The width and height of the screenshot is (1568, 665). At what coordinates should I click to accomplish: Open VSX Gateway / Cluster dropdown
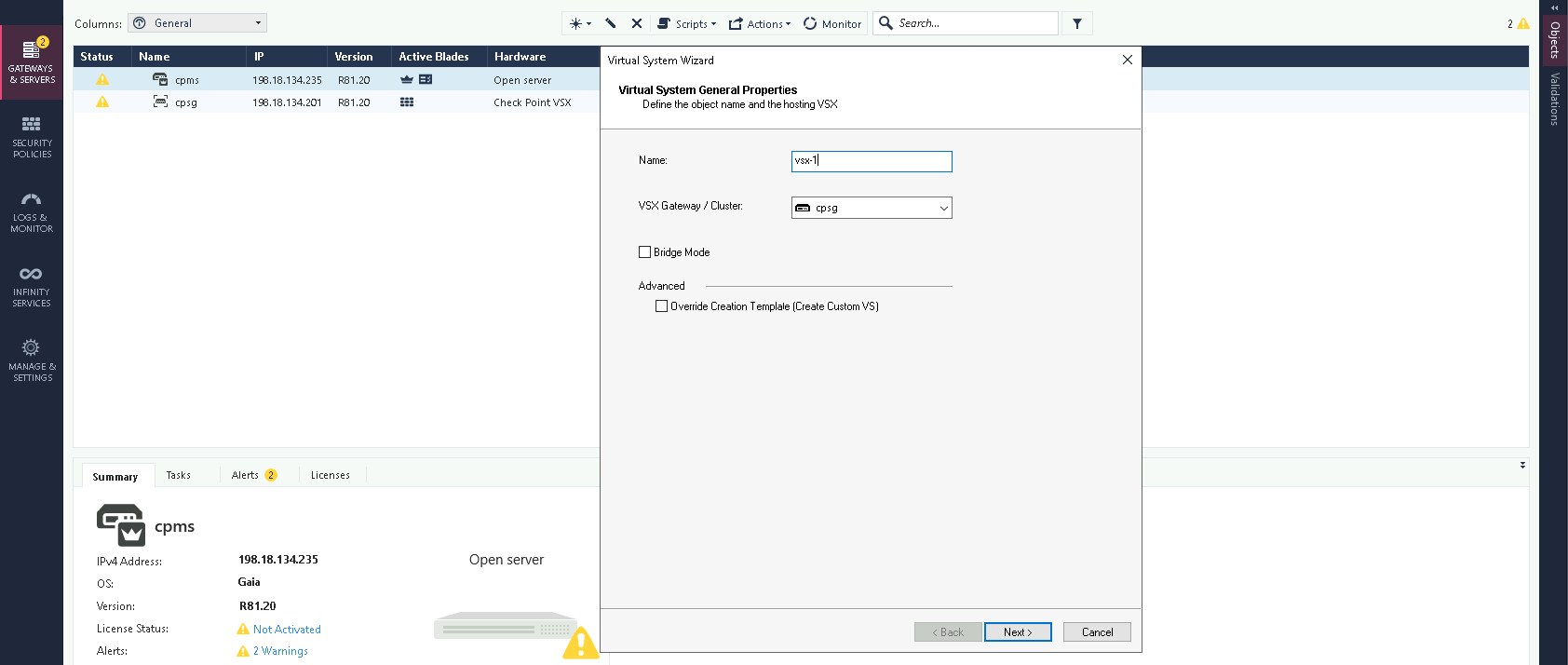pyautogui.click(x=872, y=208)
